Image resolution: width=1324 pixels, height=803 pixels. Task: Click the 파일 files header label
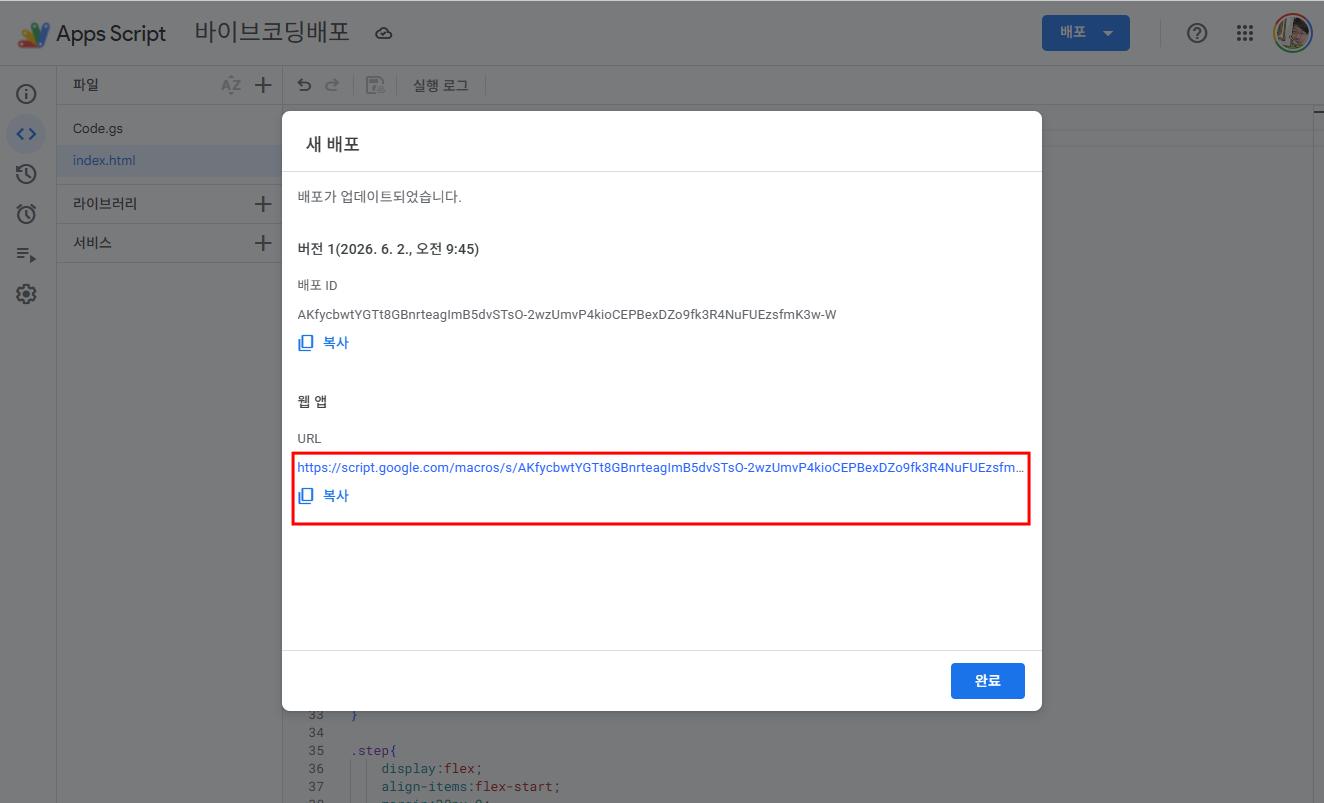coord(86,85)
